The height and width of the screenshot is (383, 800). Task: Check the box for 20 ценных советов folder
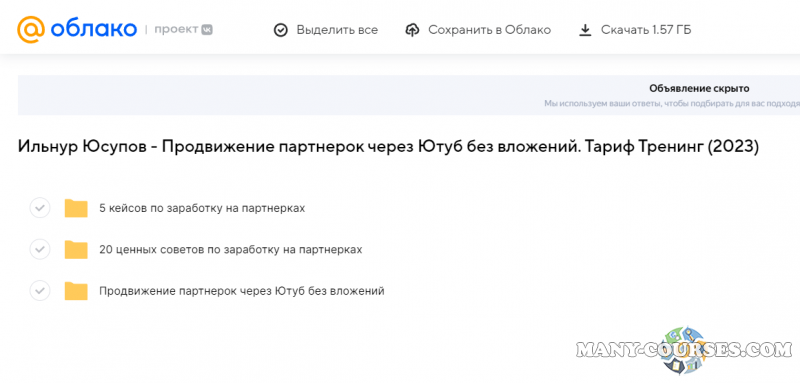tap(40, 249)
